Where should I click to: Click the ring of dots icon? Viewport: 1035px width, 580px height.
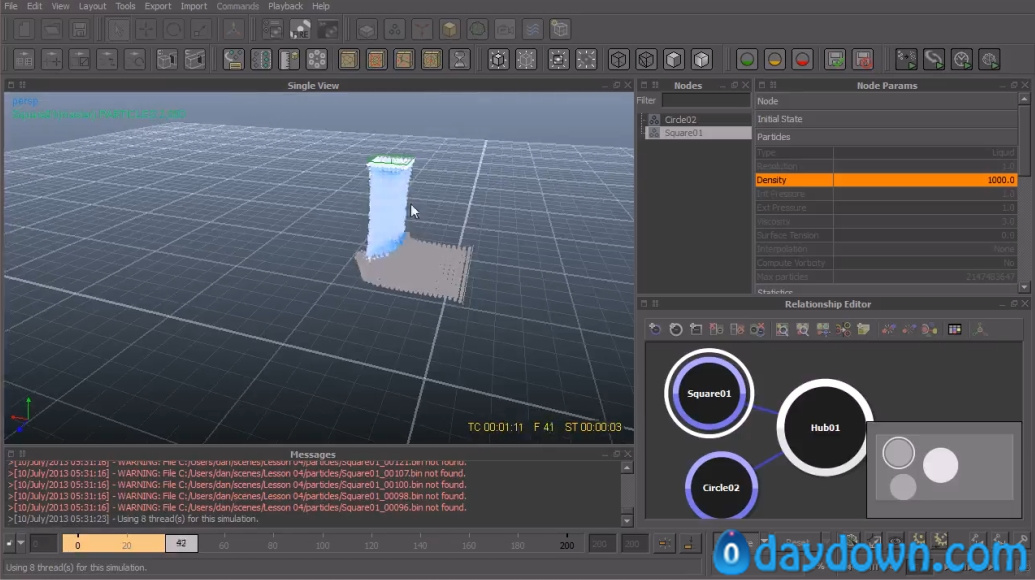tap(317, 59)
